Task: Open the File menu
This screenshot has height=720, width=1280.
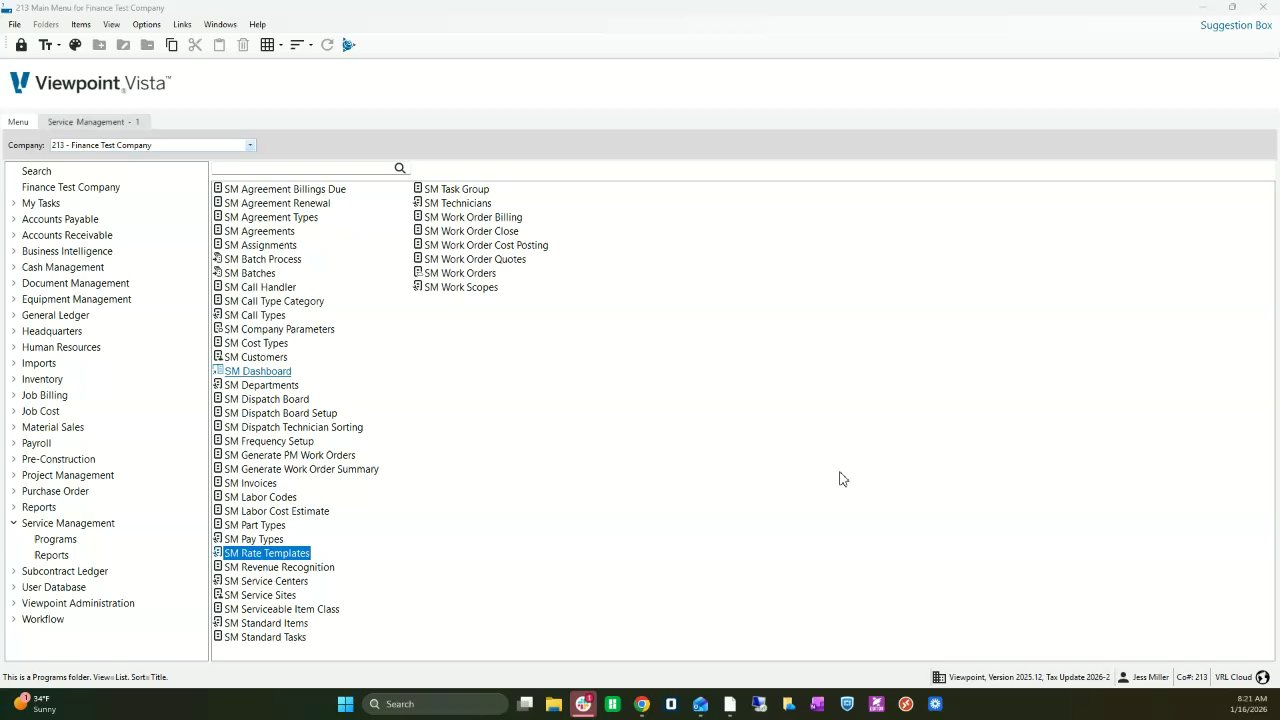Action: 14,24
